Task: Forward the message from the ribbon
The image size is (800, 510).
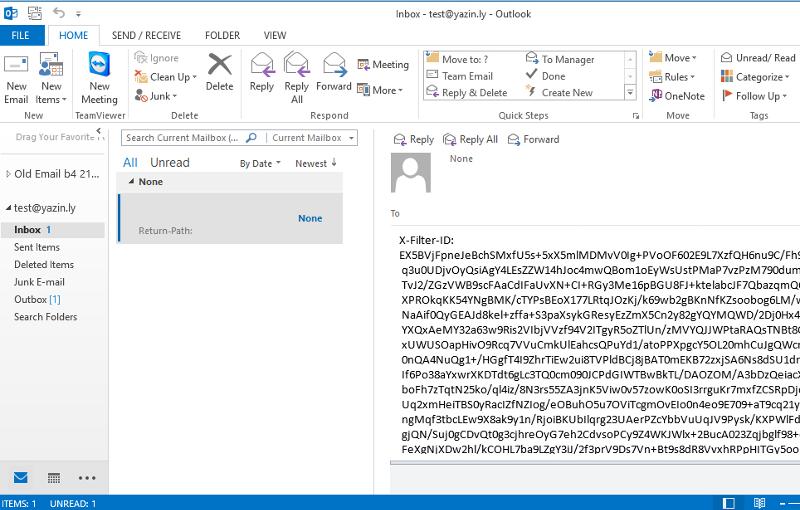Action: tap(334, 72)
